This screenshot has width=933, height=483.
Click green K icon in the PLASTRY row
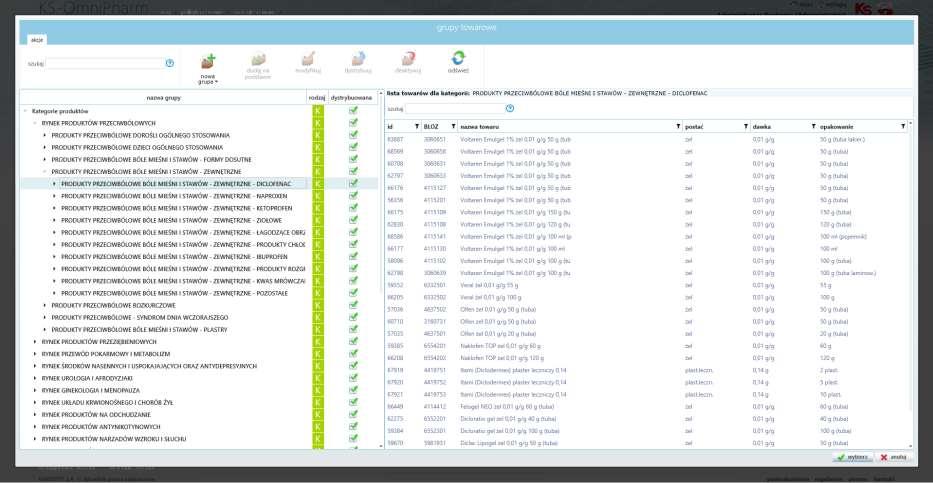pyautogui.click(x=318, y=330)
